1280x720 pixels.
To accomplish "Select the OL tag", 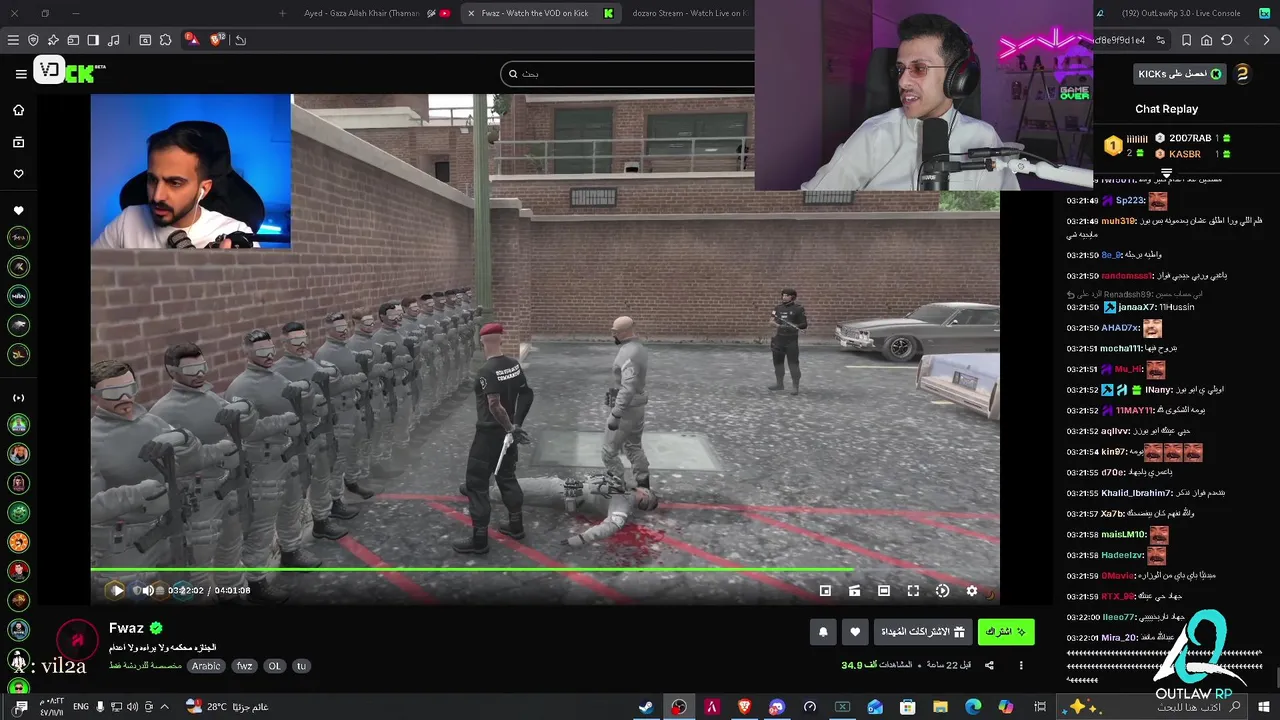I will click(x=274, y=666).
